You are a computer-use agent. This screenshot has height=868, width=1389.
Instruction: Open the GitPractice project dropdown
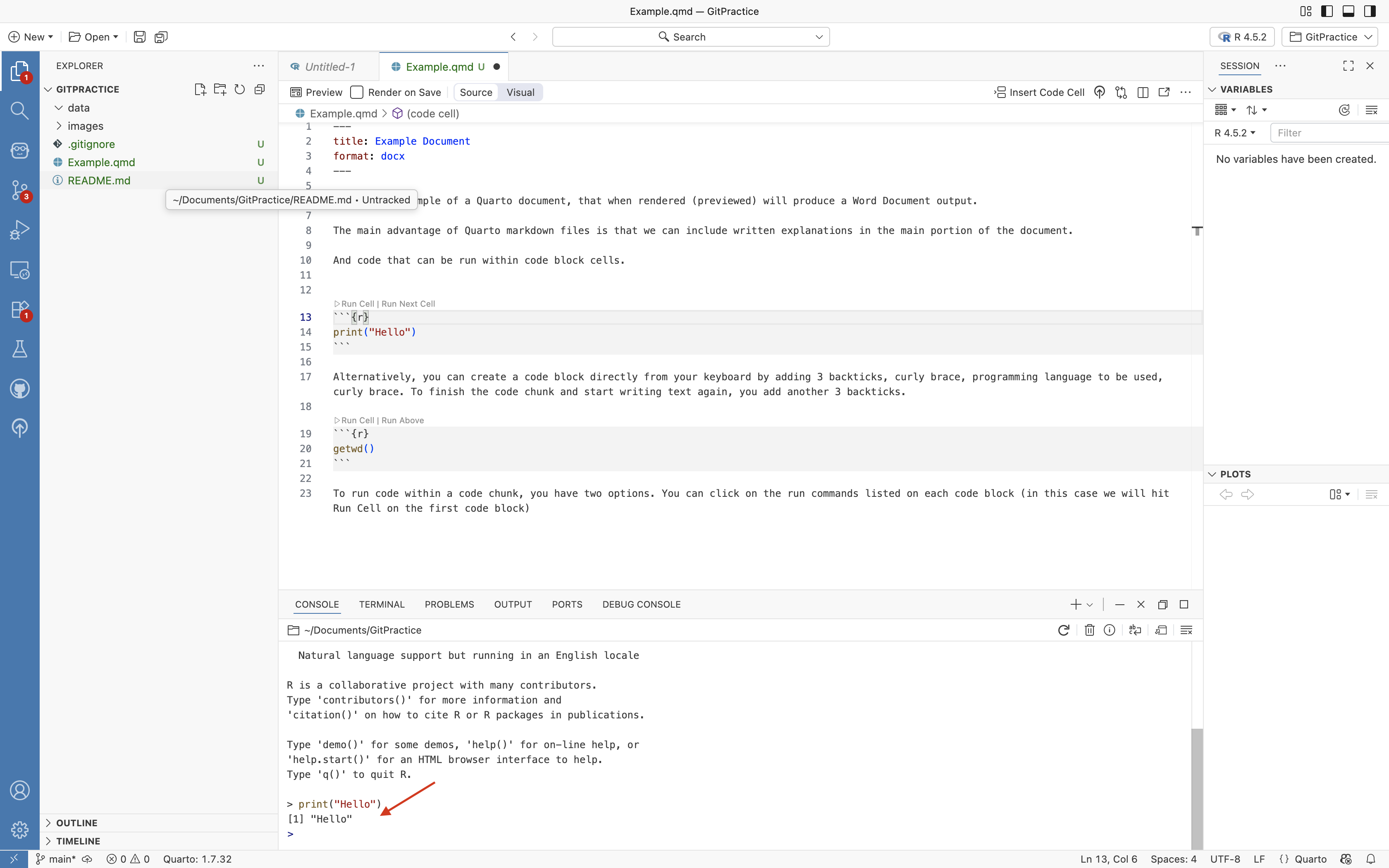click(x=1330, y=37)
